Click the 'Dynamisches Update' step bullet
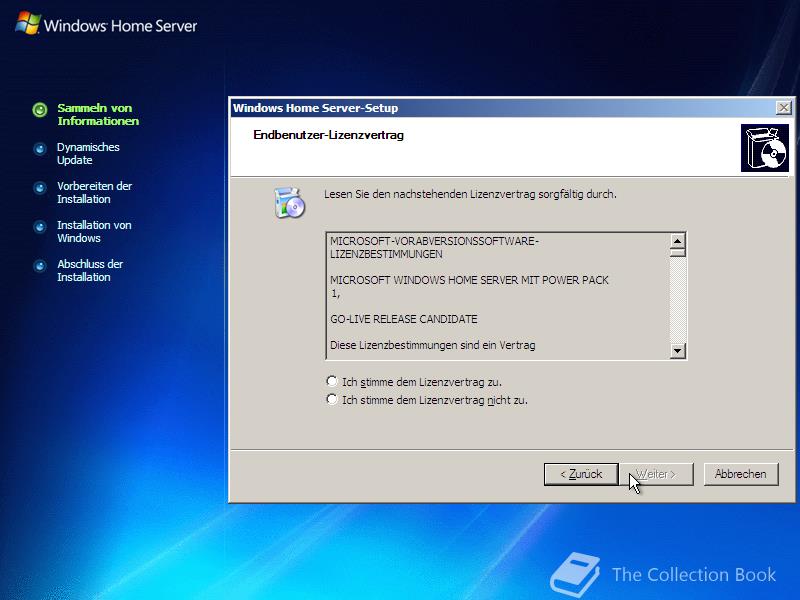This screenshot has width=800, height=600. click(x=40, y=148)
